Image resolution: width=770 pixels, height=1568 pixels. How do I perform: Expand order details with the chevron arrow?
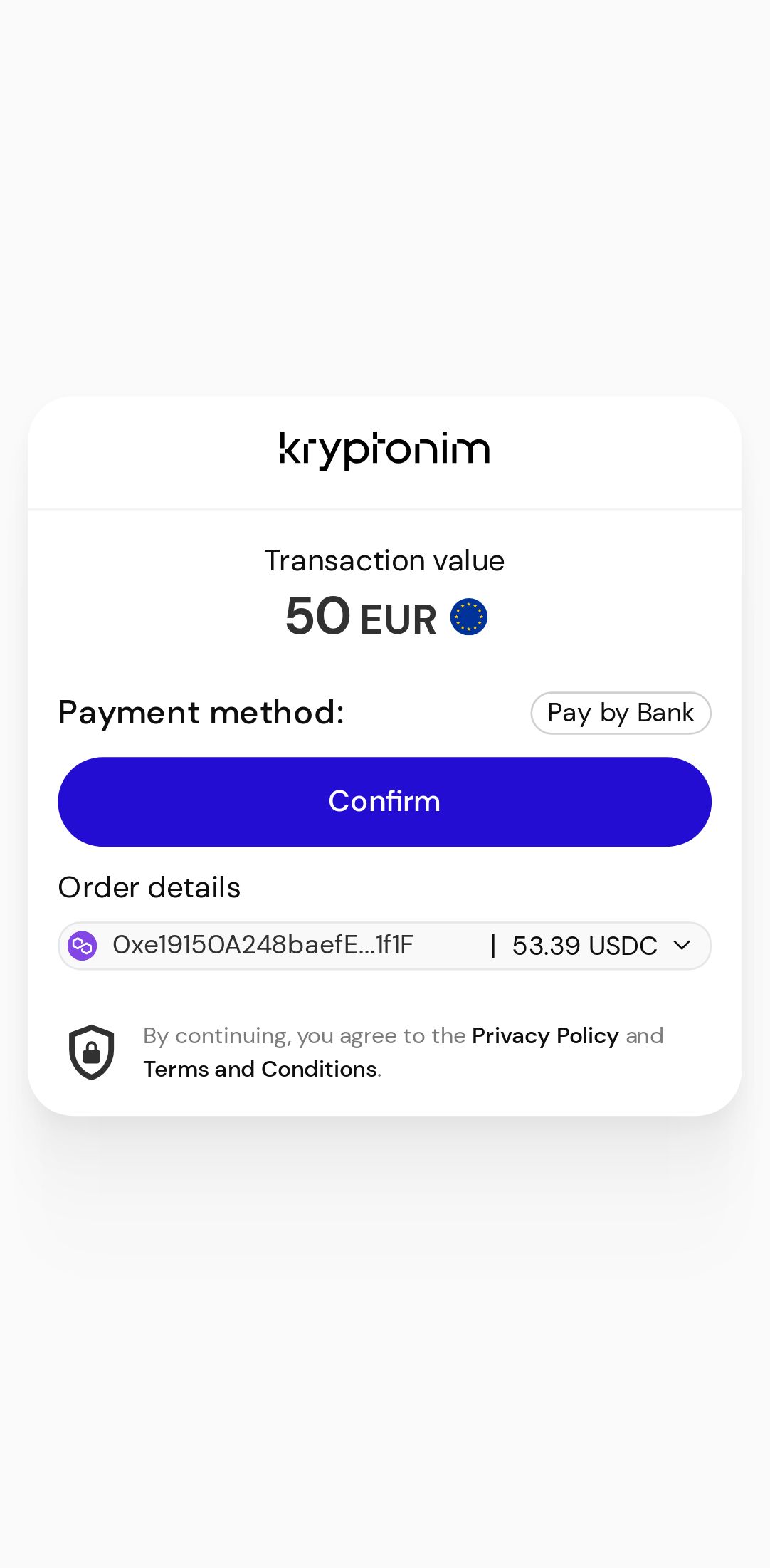pos(682,946)
